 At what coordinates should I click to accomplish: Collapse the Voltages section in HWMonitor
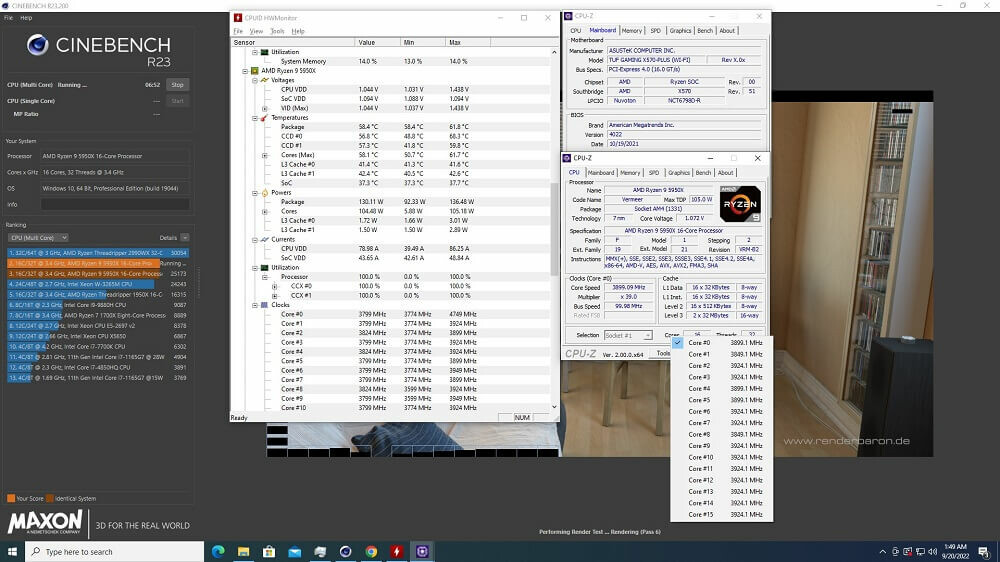pos(255,80)
